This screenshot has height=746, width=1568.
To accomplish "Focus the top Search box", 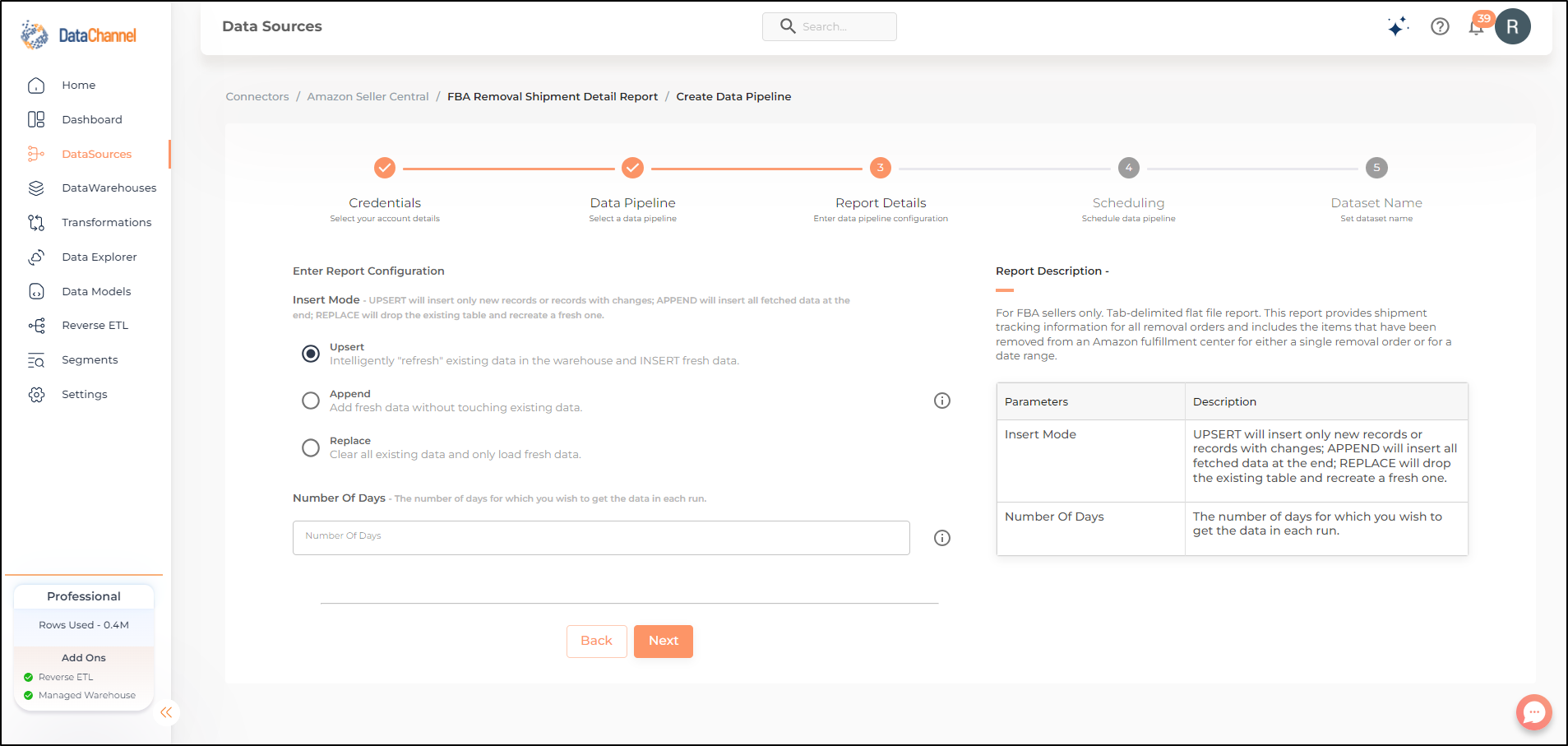I will [x=830, y=26].
